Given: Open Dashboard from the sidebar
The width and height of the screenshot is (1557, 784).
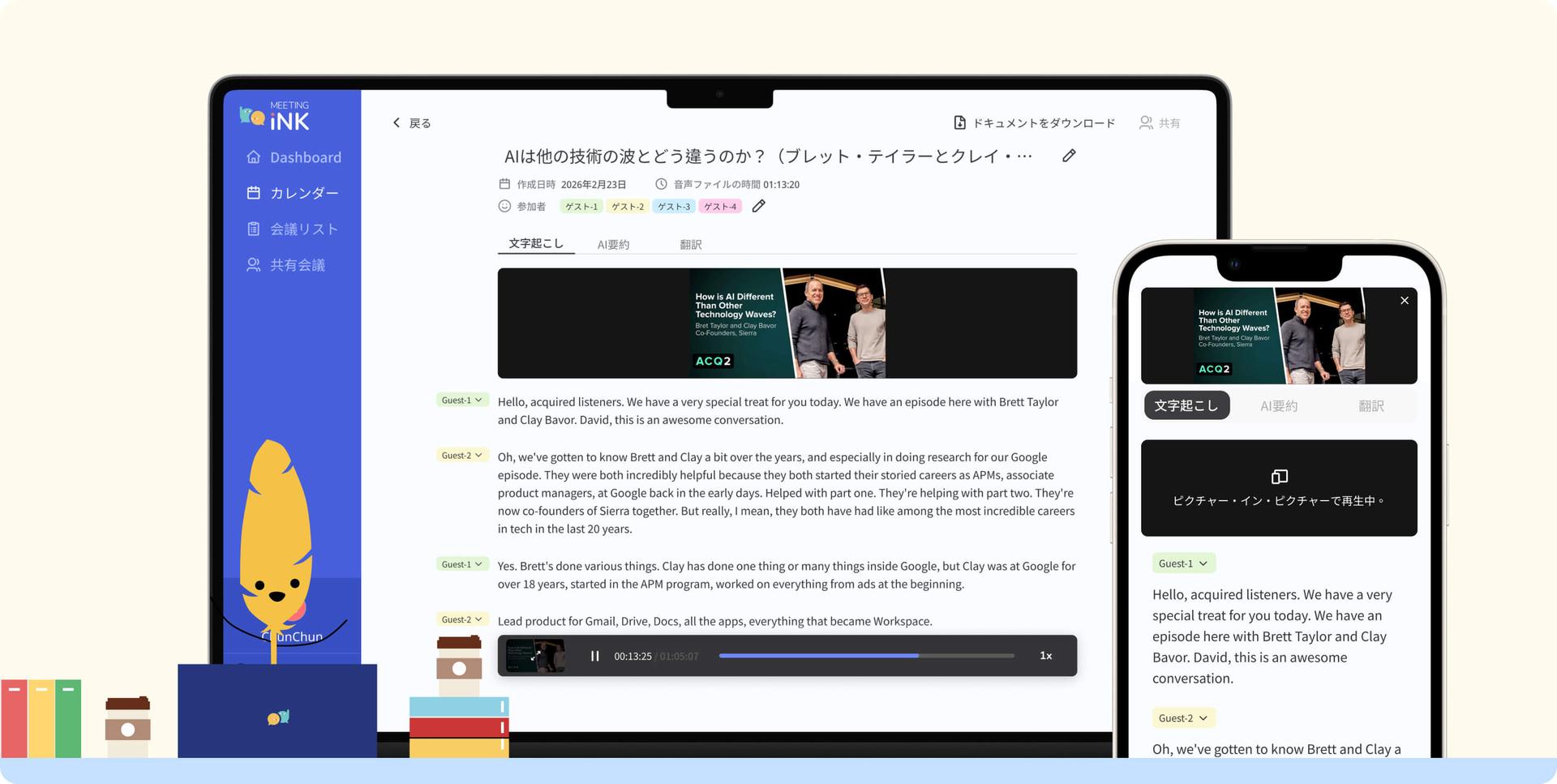Looking at the screenshot, I should coord(294,157).
